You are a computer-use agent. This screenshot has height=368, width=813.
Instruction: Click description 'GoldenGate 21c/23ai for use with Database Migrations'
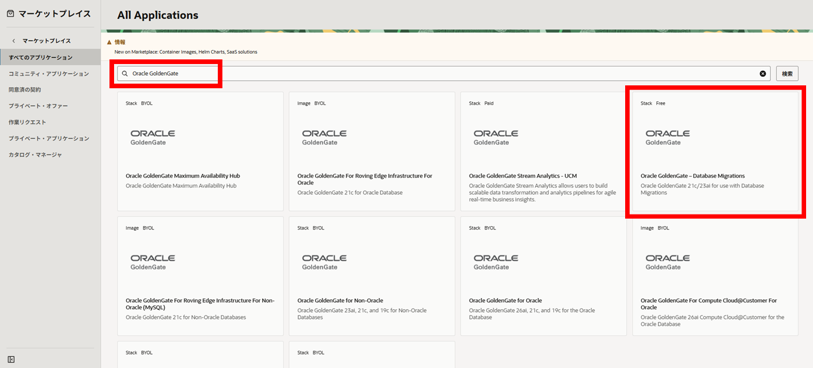tap(703, 189)
